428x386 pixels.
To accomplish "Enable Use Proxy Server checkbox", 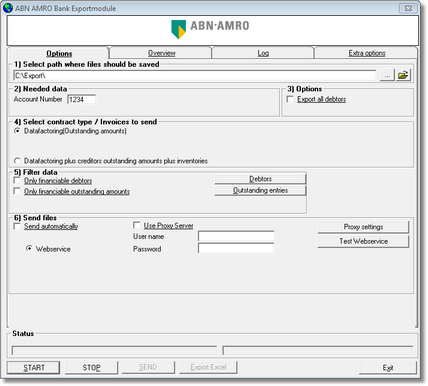I will (136, 226).
